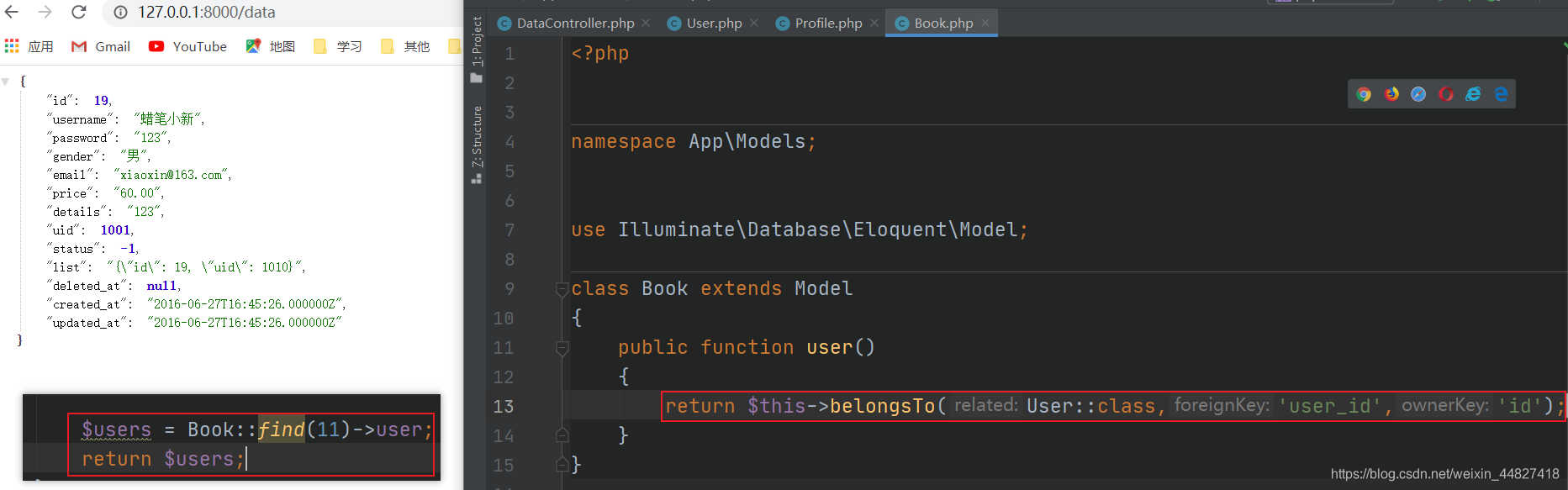
Task: Open the 学习 bookmark folder
Action: coord(337,46)
